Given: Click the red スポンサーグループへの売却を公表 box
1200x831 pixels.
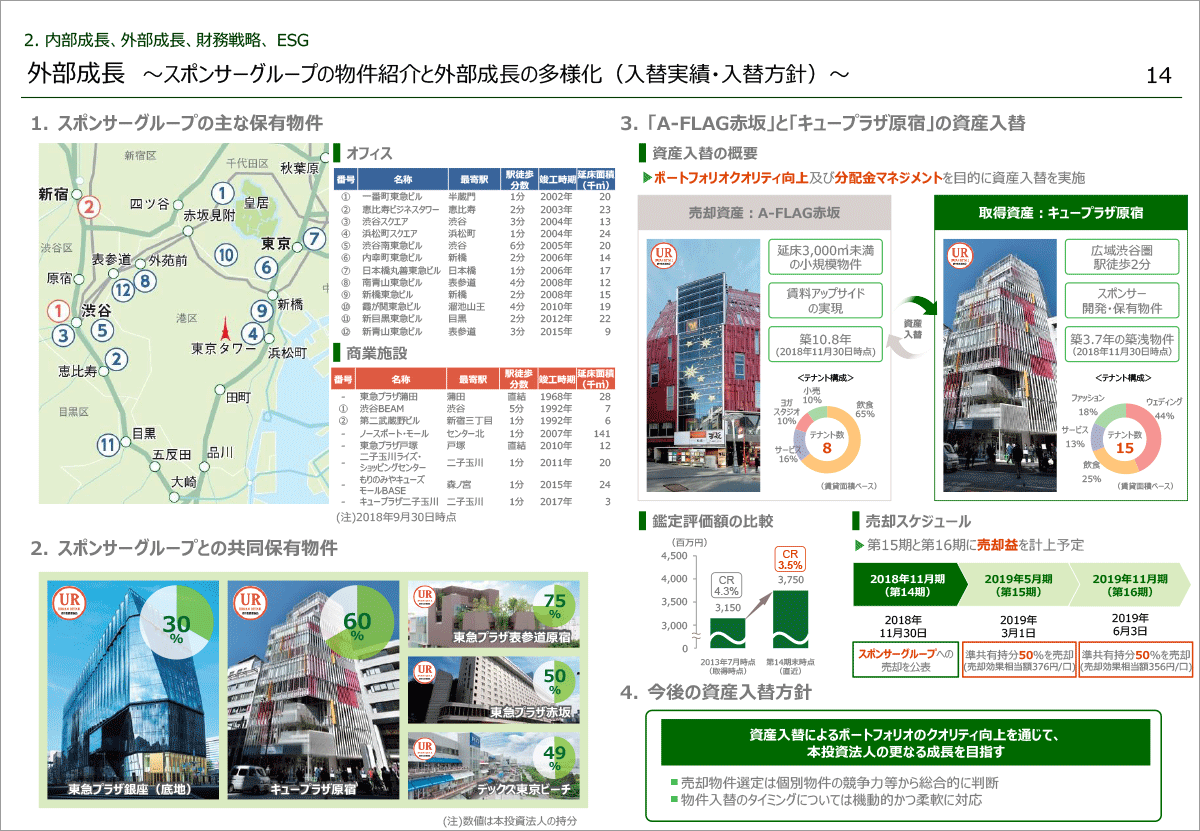Looking at the screenshot, I should point(904,659).
